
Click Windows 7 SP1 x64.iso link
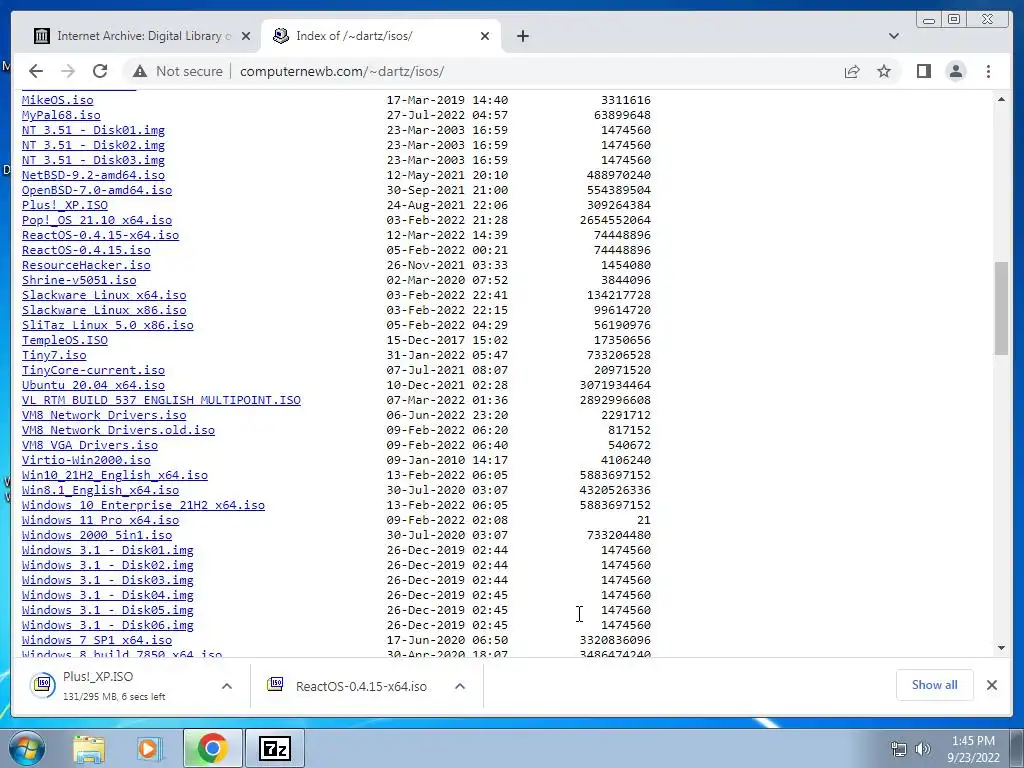pyautogui.click(x=97, y=641)
